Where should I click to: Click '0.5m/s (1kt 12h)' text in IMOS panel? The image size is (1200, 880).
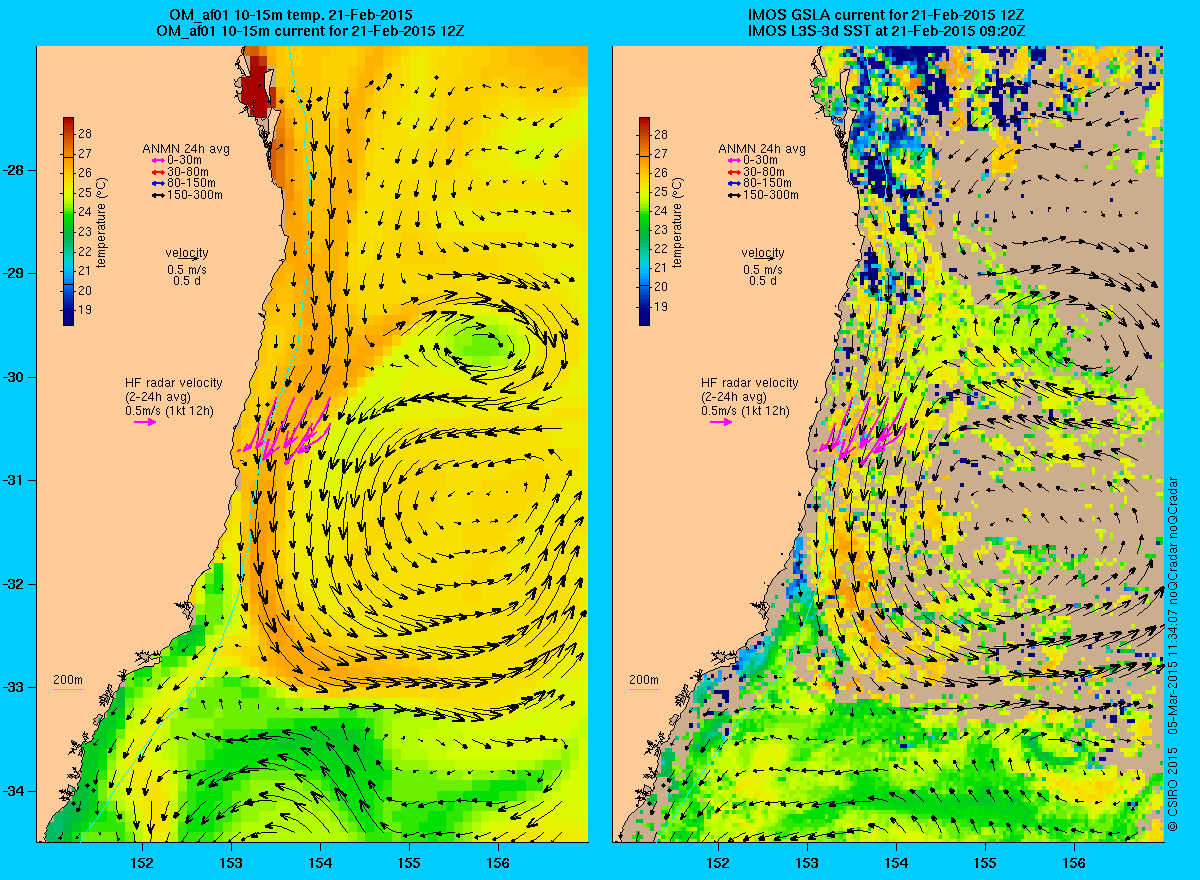[x=745, y=411]
